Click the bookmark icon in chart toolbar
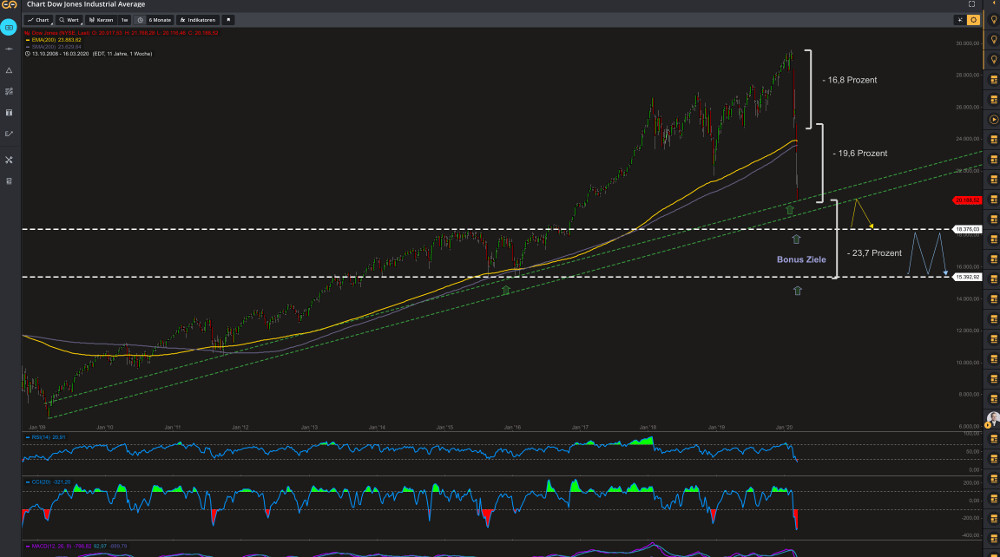This screenshot has width=1000, height=557. (x=228, y=20)
